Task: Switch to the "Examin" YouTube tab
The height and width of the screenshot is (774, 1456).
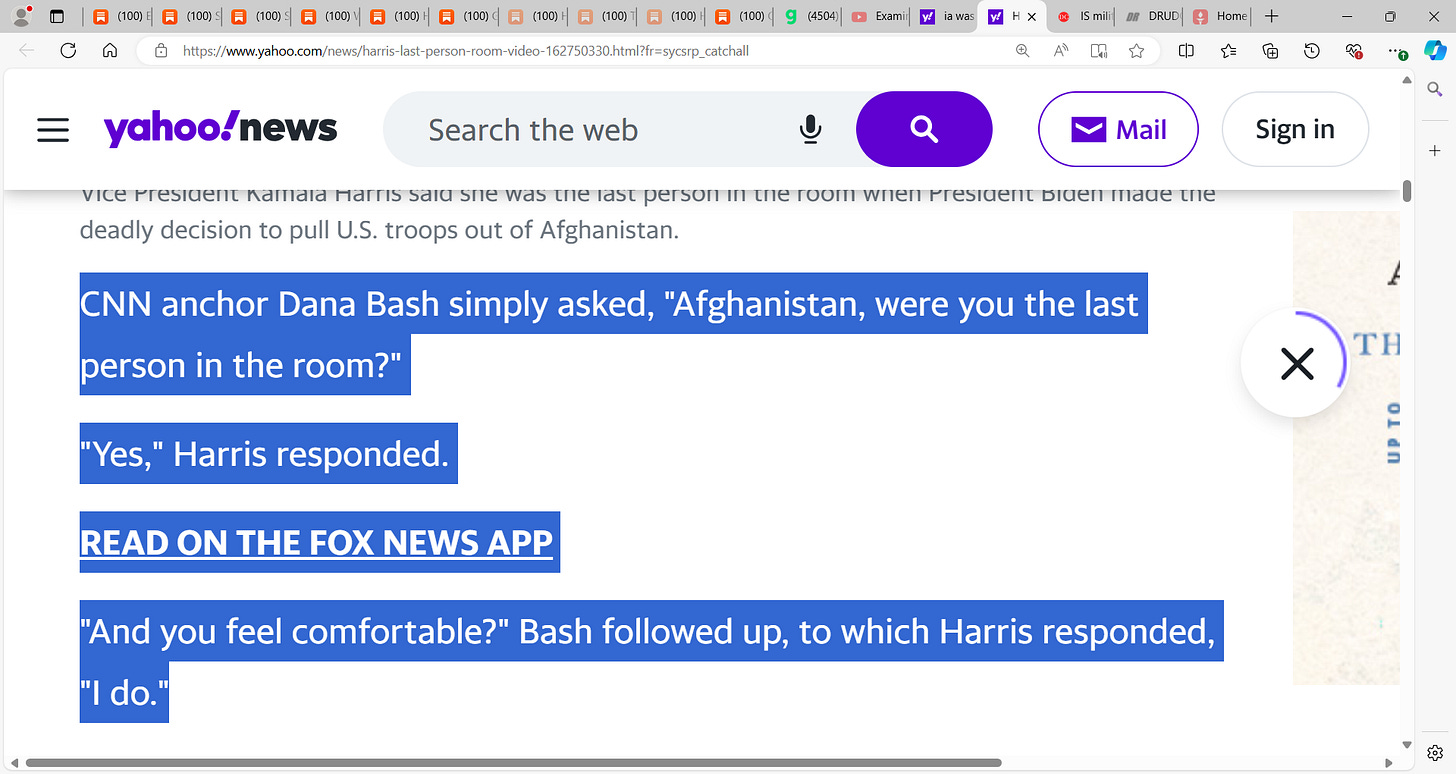Action: [x=880, y=16]
